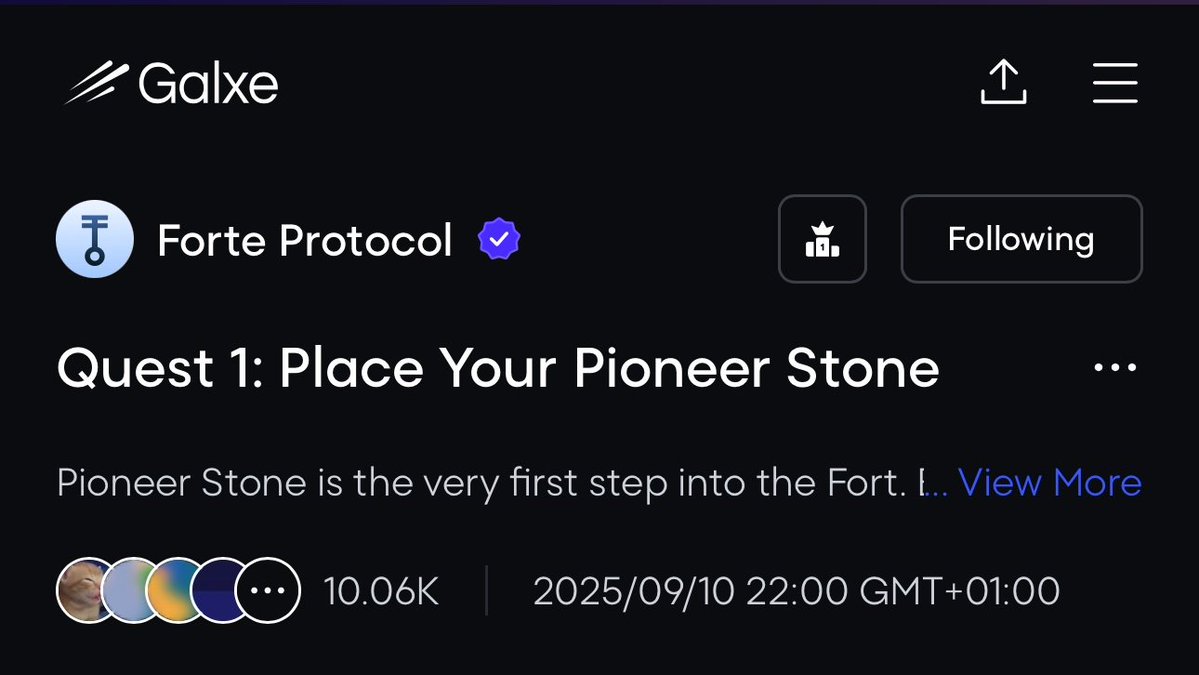
Task: Open the share upload icon
Action: pyautogui.click(x=1003, y=82)
